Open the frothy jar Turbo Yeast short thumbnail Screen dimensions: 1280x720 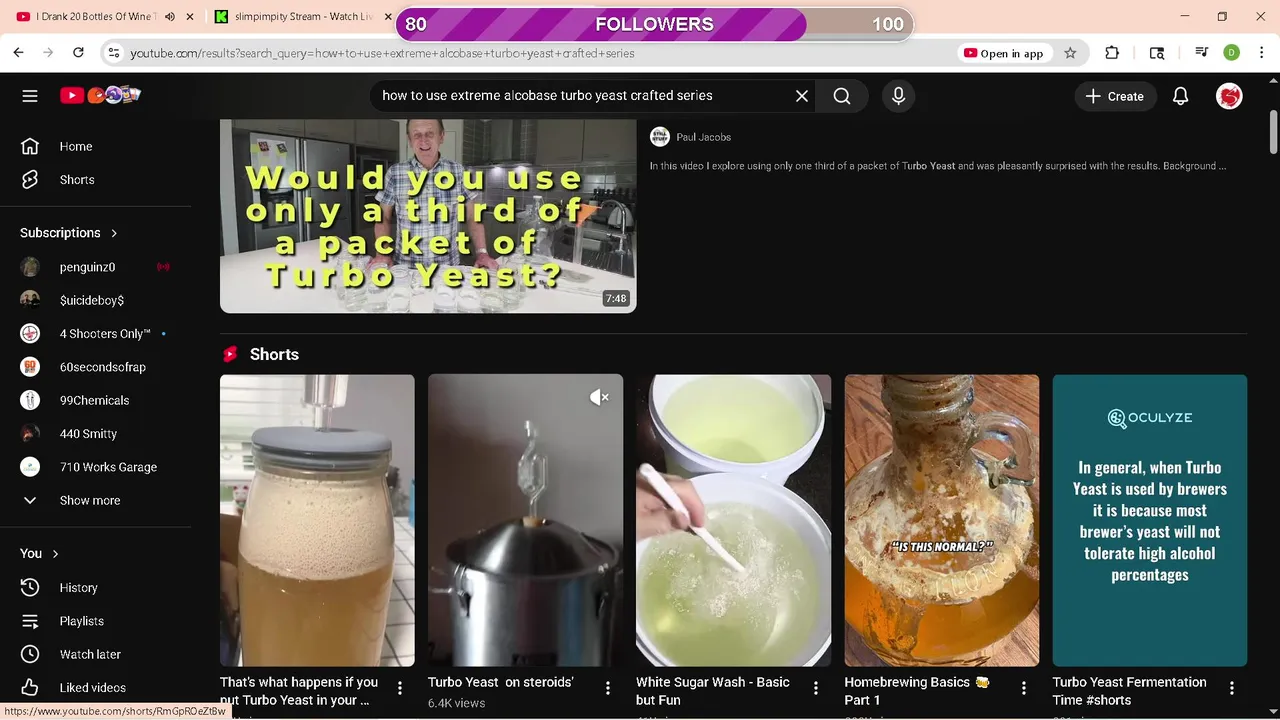tap(317, 520)
